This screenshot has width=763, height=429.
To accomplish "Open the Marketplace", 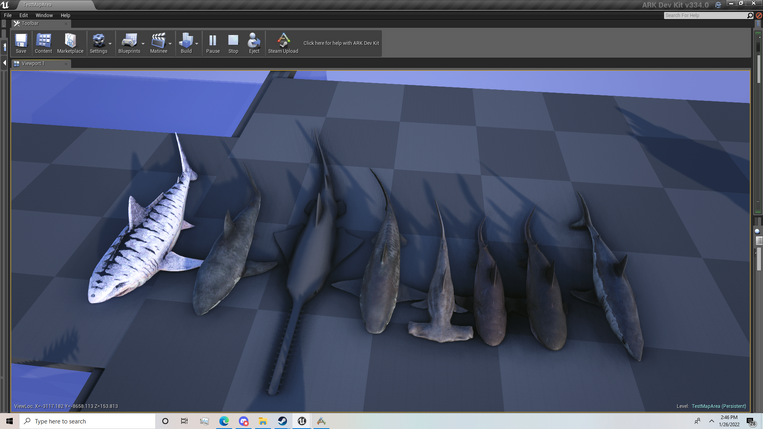I will click(x=70, y=43).
